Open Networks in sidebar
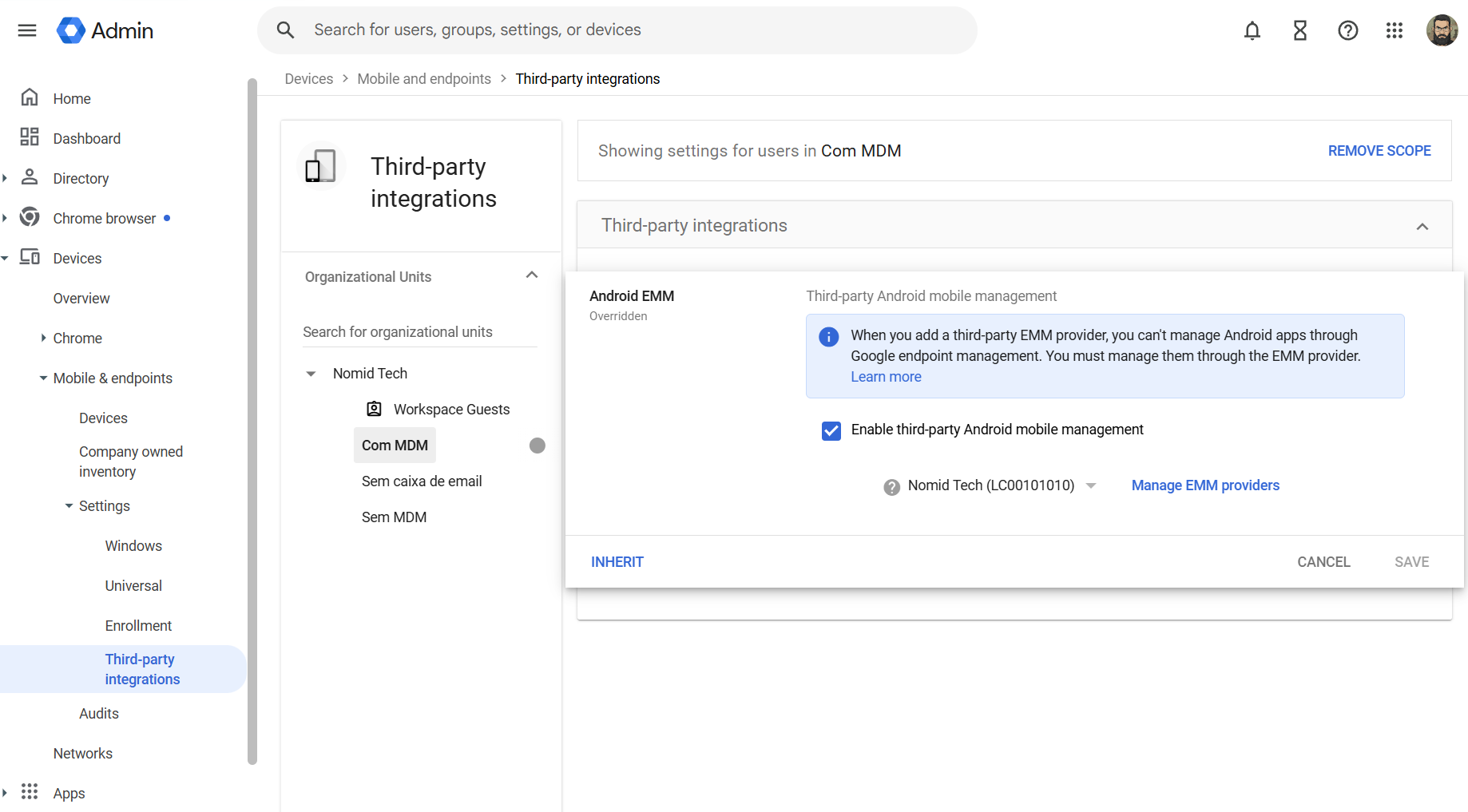1468x812 pixels. pyautogui.click(x=83, y=753)
